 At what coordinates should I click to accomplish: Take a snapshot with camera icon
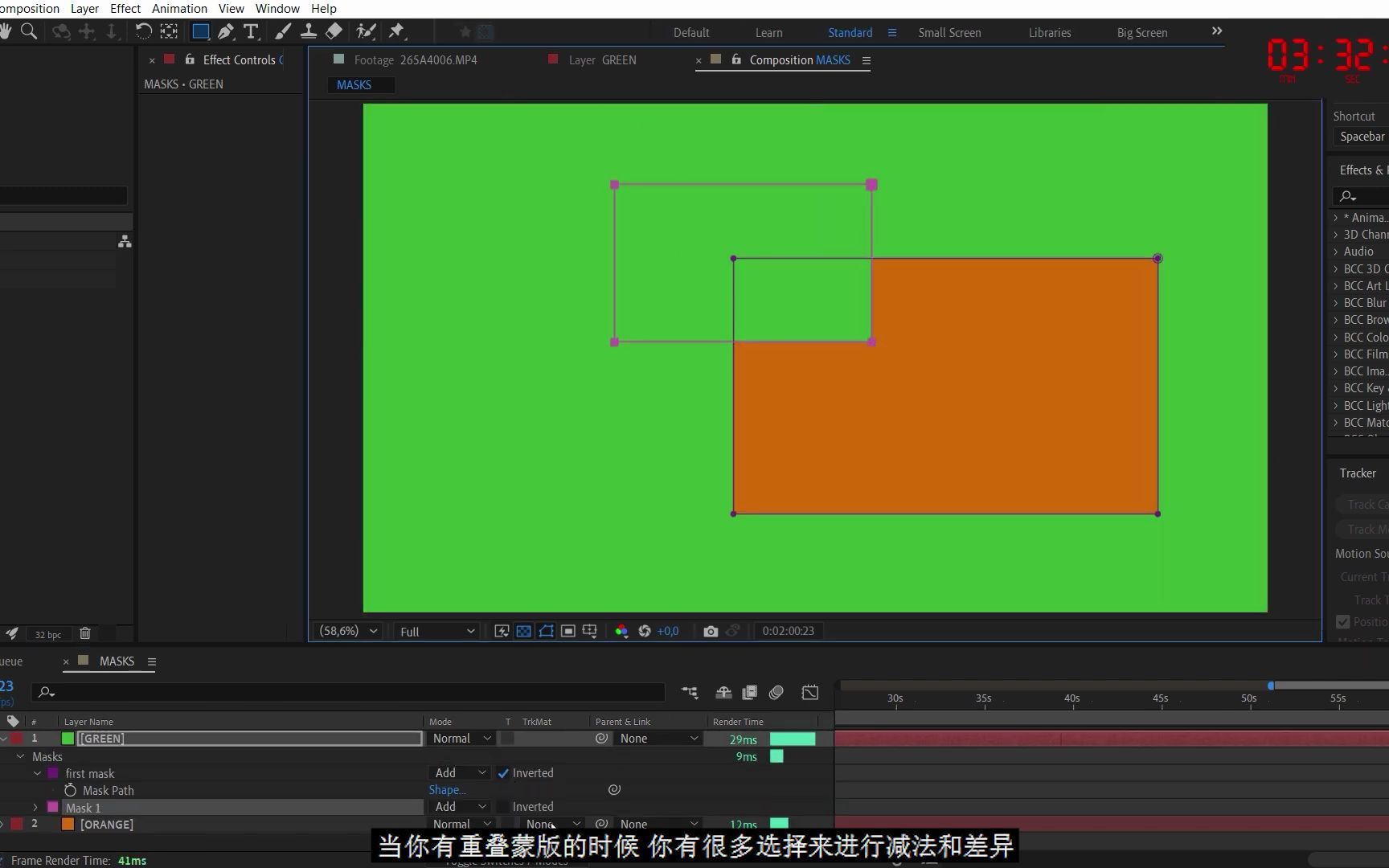(711, 631)
